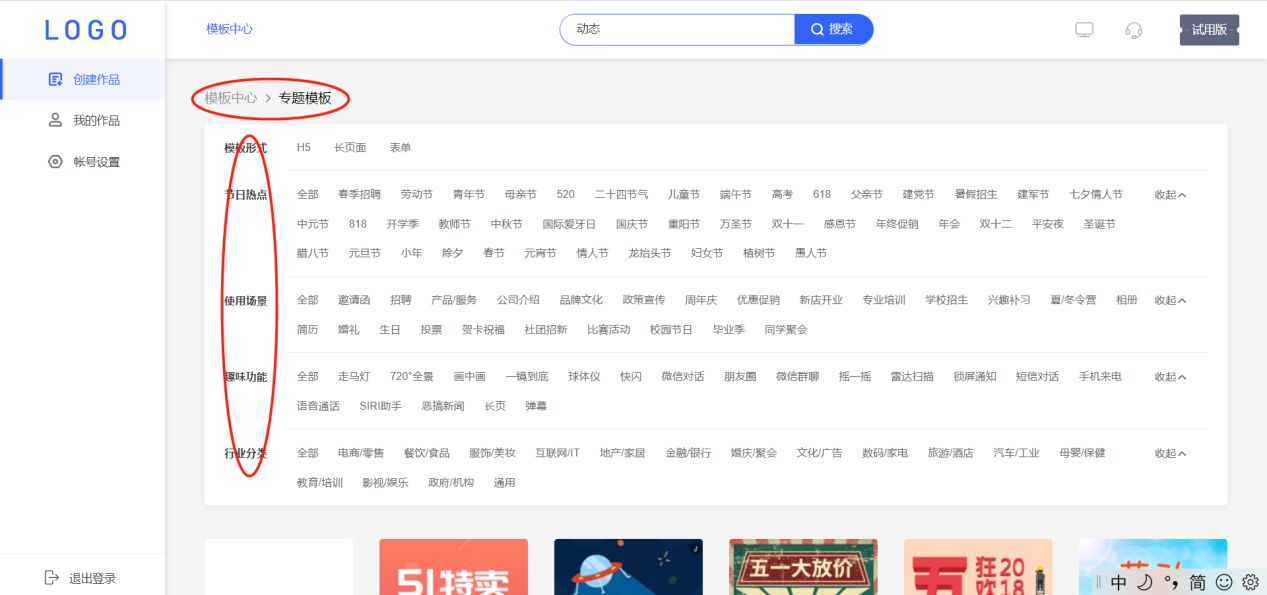Filter by 夏/冬令营 scenario

[1073, 300]
